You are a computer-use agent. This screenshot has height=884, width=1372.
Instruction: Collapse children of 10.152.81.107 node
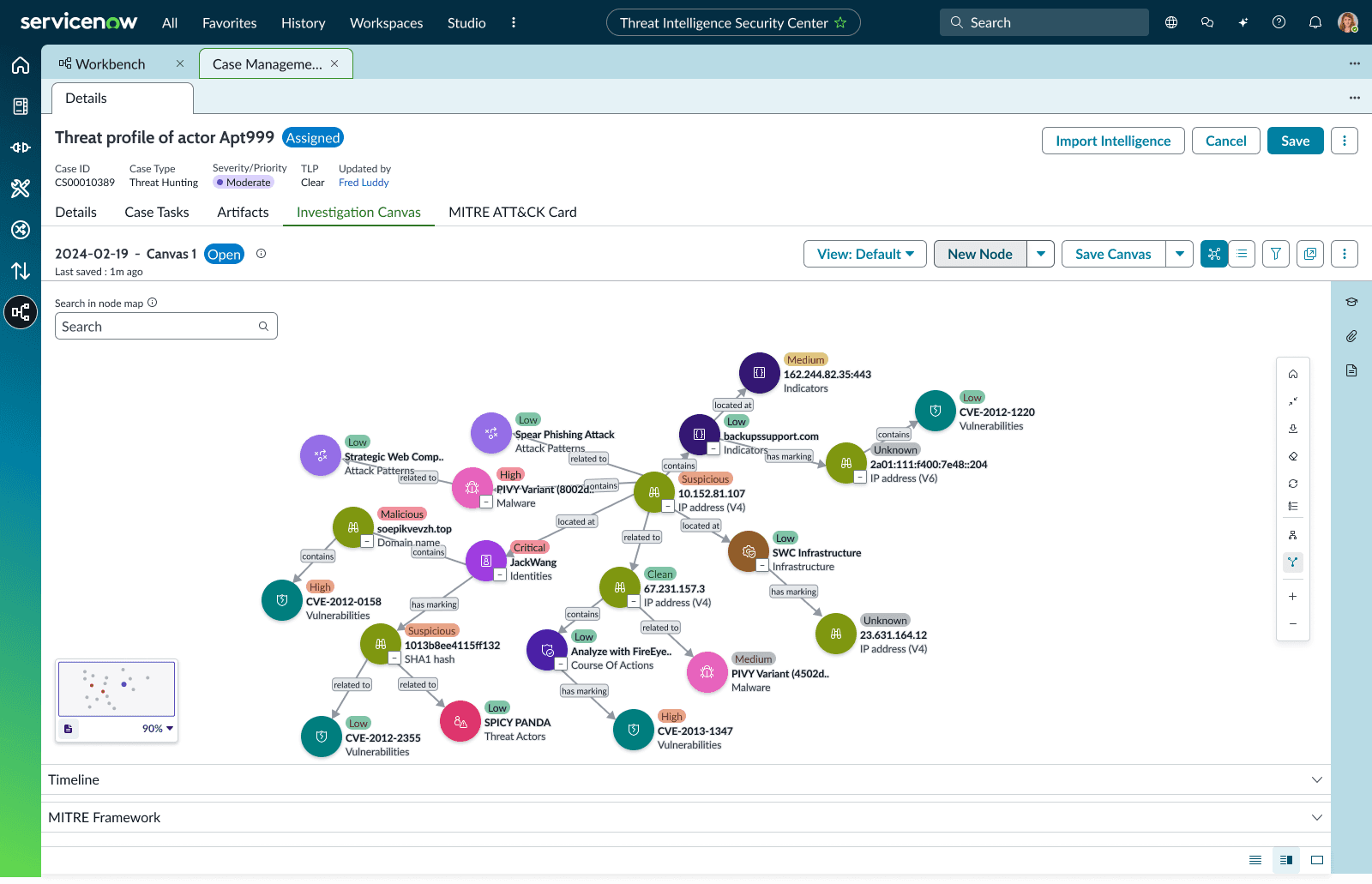pyautogui.click(x=668, y=506)
